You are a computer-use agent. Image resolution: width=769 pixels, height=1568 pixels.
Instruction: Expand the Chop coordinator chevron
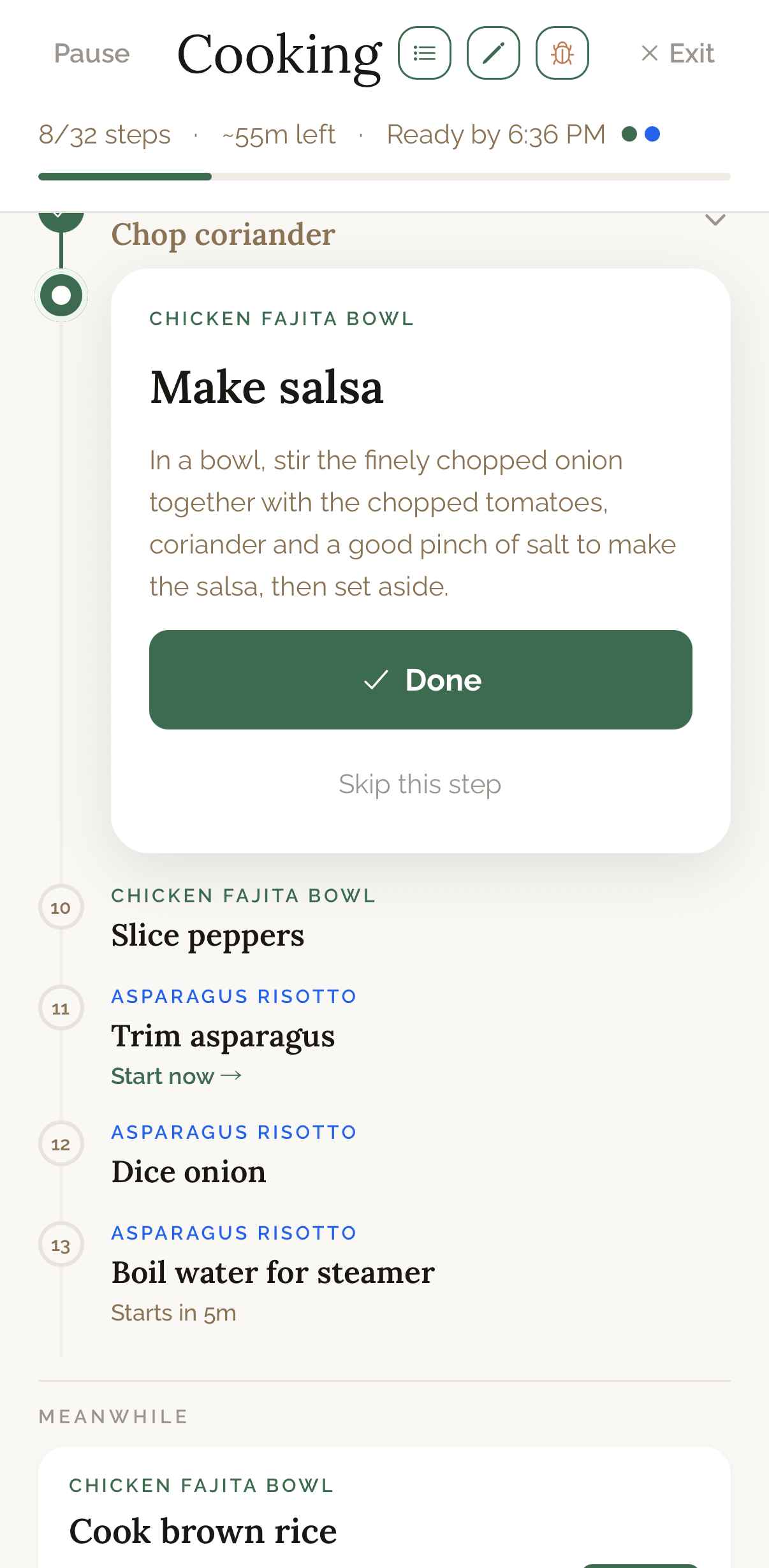click(715, 221)
